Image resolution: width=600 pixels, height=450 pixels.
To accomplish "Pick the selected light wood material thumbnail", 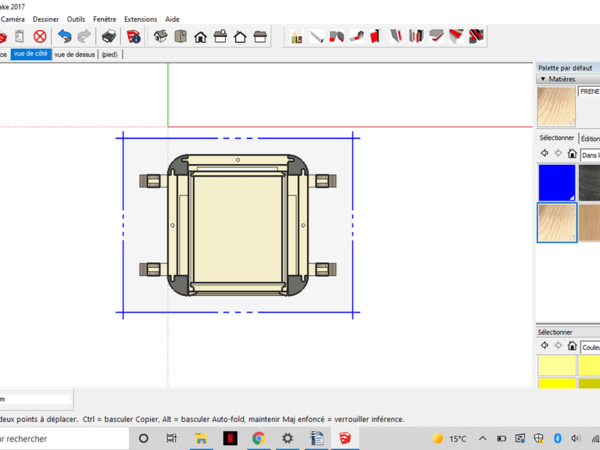I will click(557, 223).
